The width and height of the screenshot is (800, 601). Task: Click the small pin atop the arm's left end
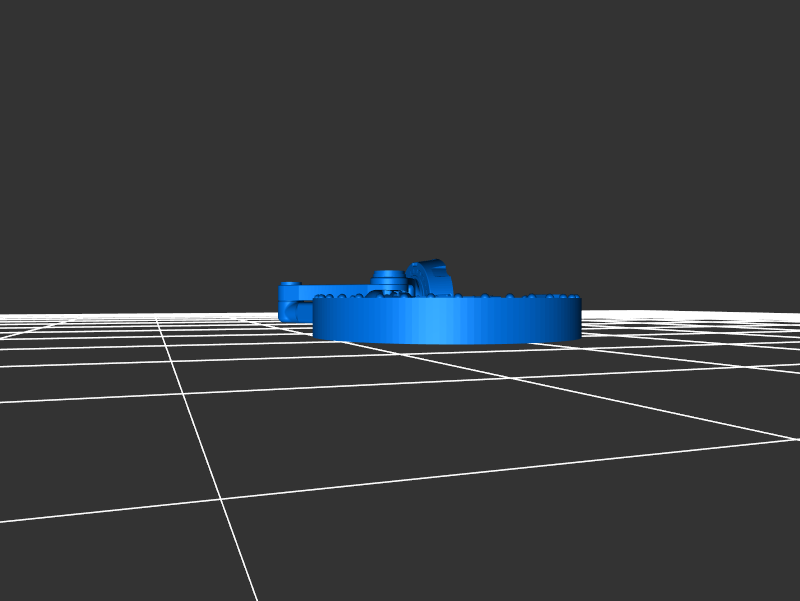click(x=289, y=284)
